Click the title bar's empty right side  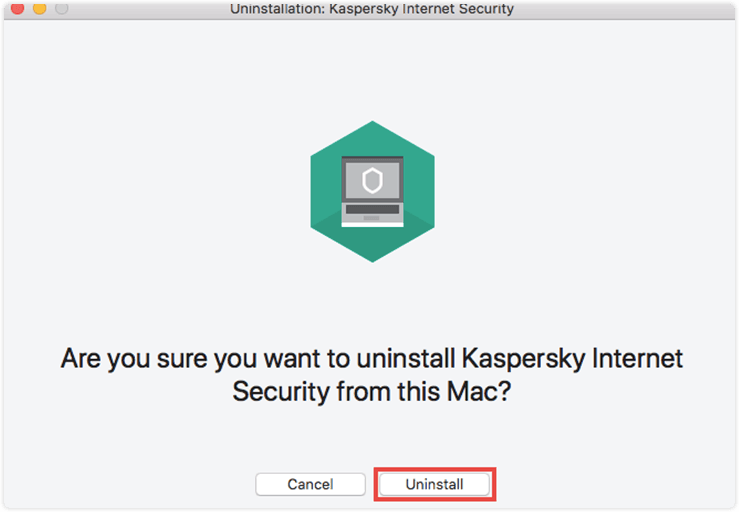(x=622, y=8)
